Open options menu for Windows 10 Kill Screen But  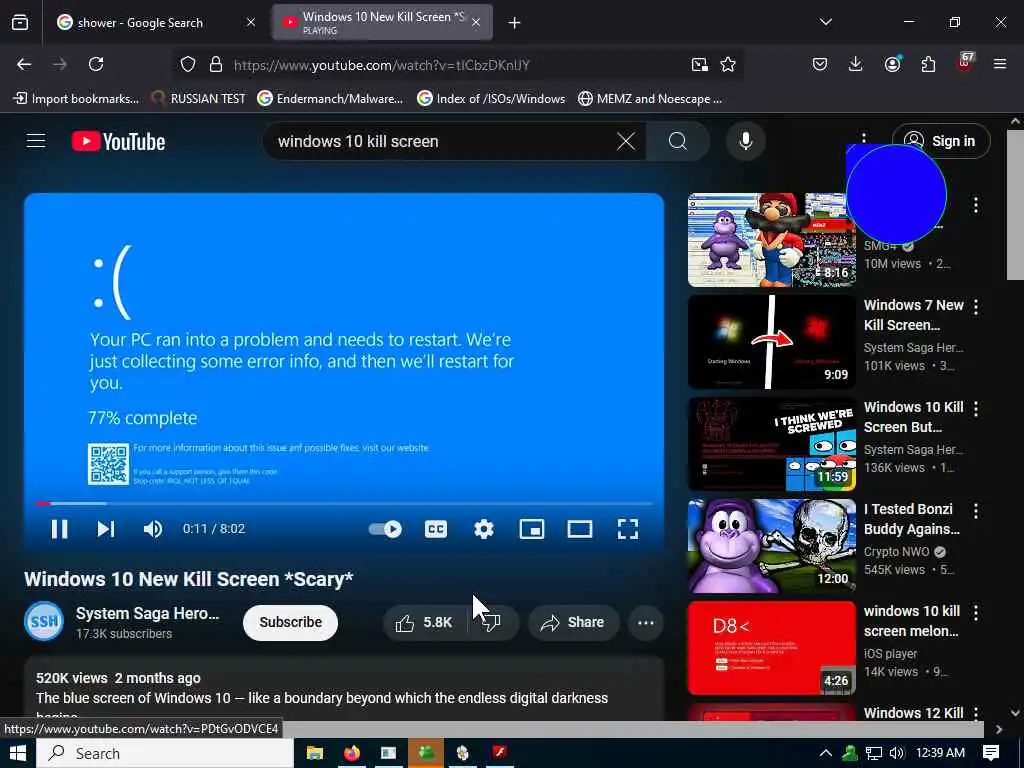pyautogui.click(x=976, y=409)
